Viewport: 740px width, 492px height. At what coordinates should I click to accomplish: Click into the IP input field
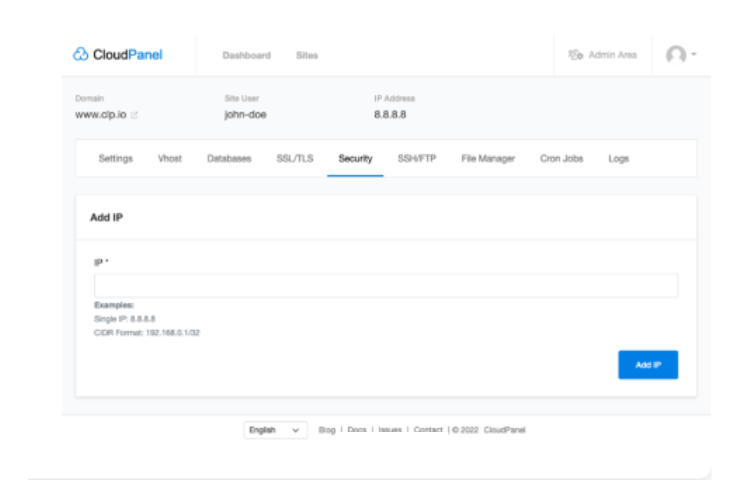[x=386, y=286]
